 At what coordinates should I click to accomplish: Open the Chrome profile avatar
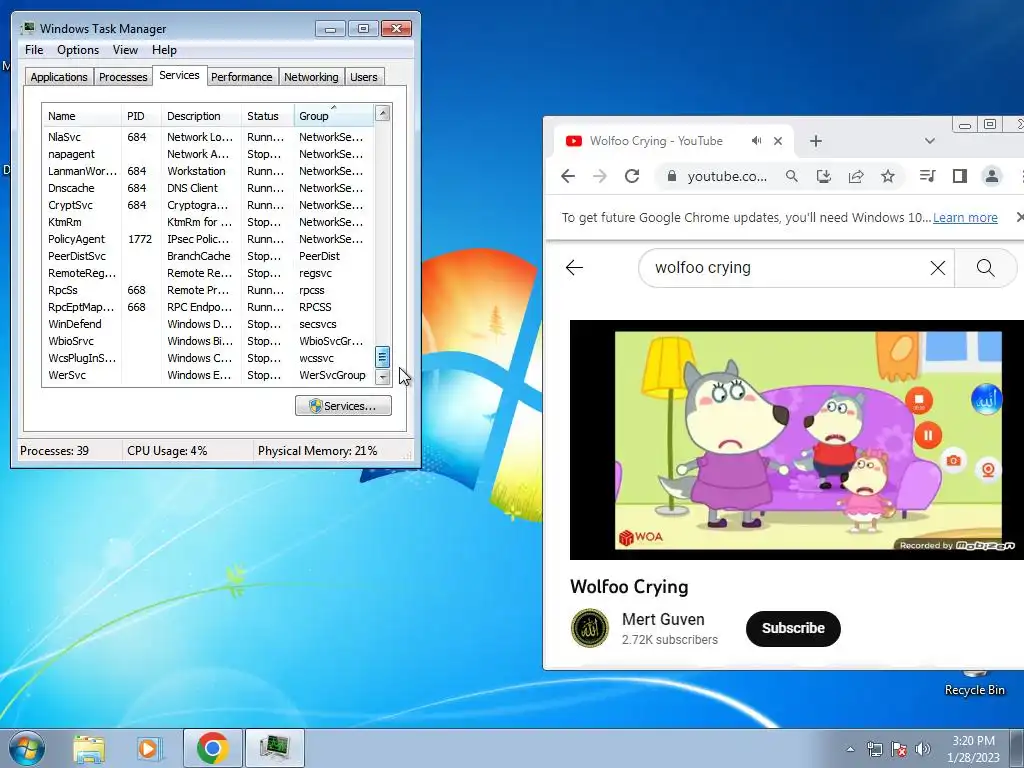[x=991, y=176]
